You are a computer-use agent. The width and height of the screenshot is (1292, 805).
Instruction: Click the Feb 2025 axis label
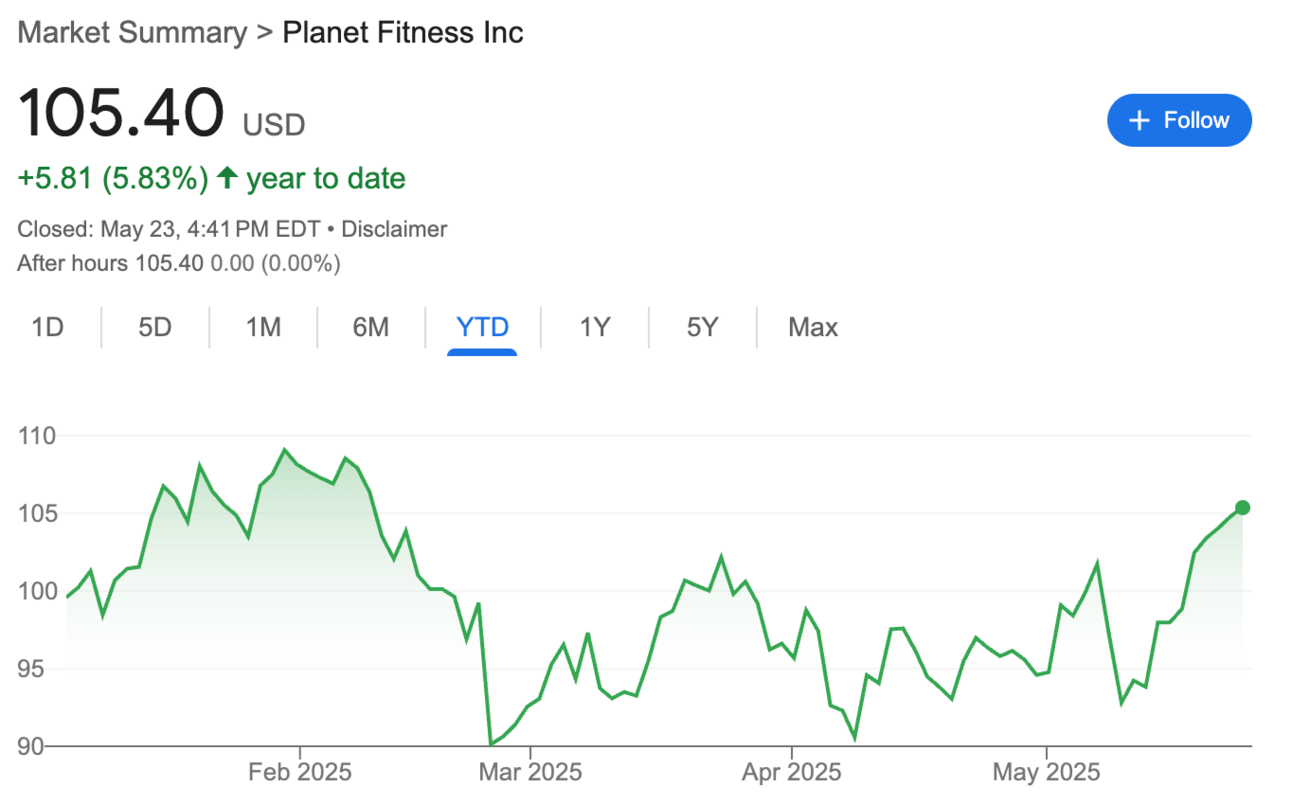click(300, 773)
